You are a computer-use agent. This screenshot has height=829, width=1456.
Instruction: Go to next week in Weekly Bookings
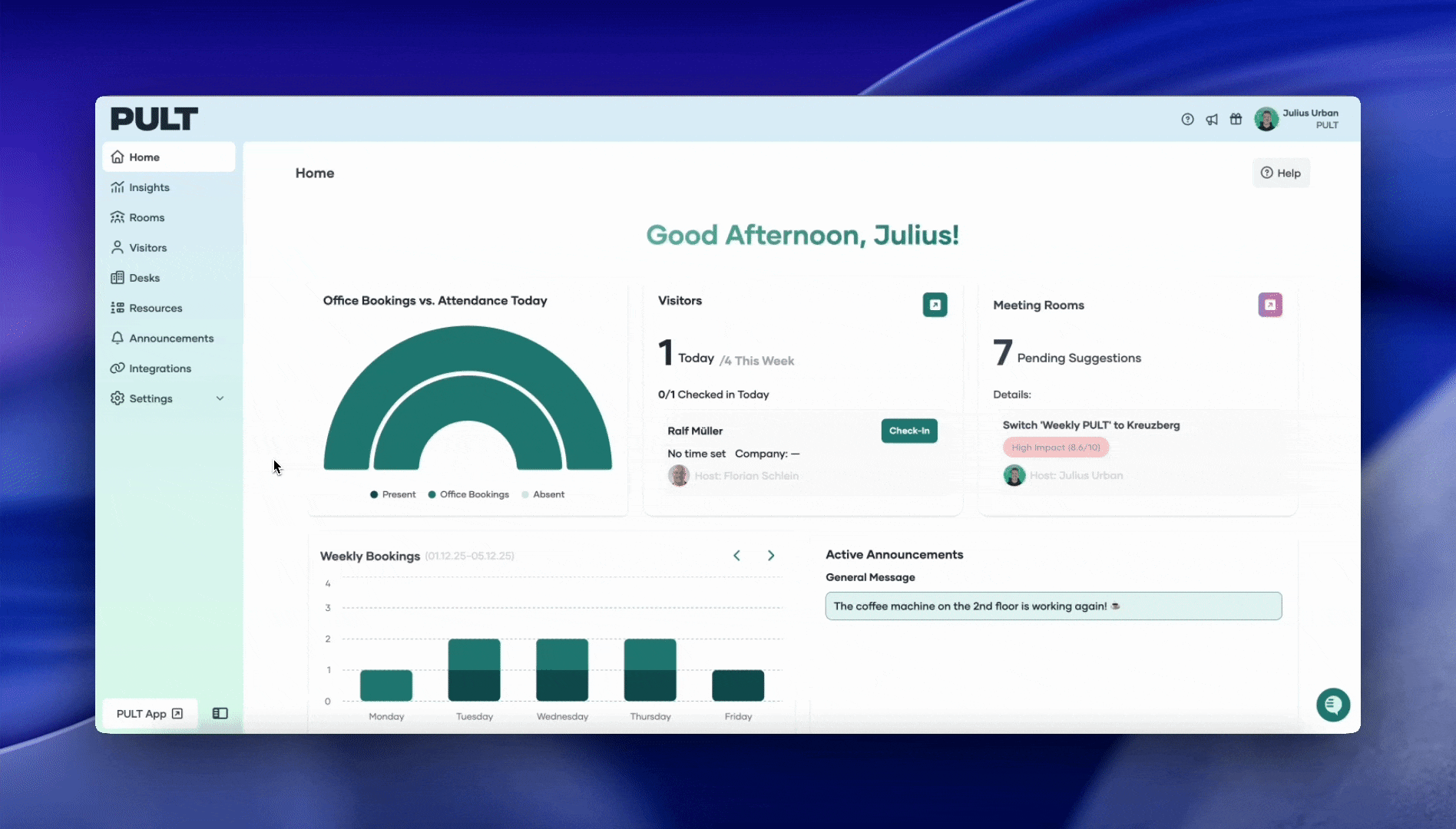tap(771, 556)
